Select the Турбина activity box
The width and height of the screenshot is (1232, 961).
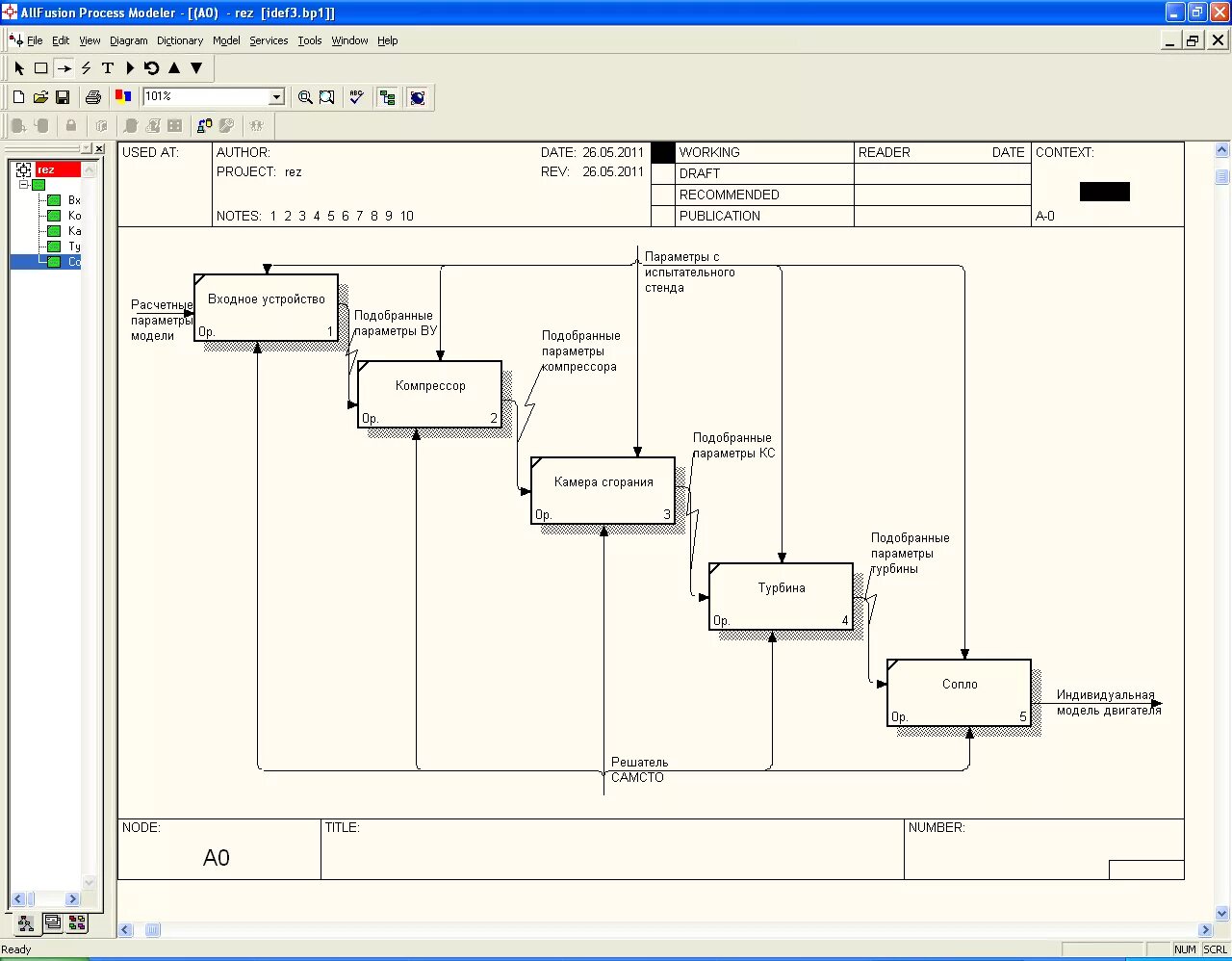(782, 597)
